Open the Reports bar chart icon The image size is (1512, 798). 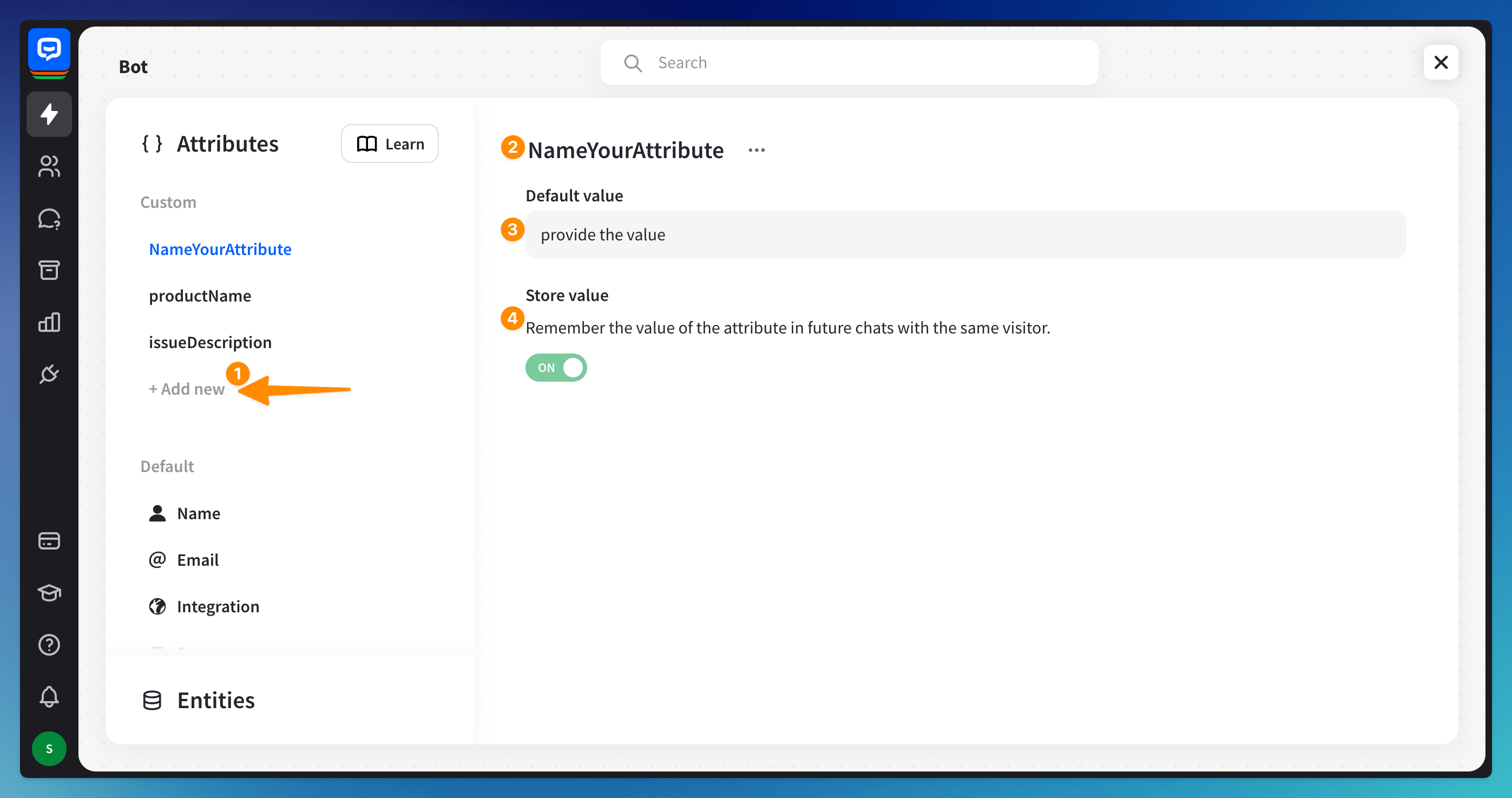point(49,322)
